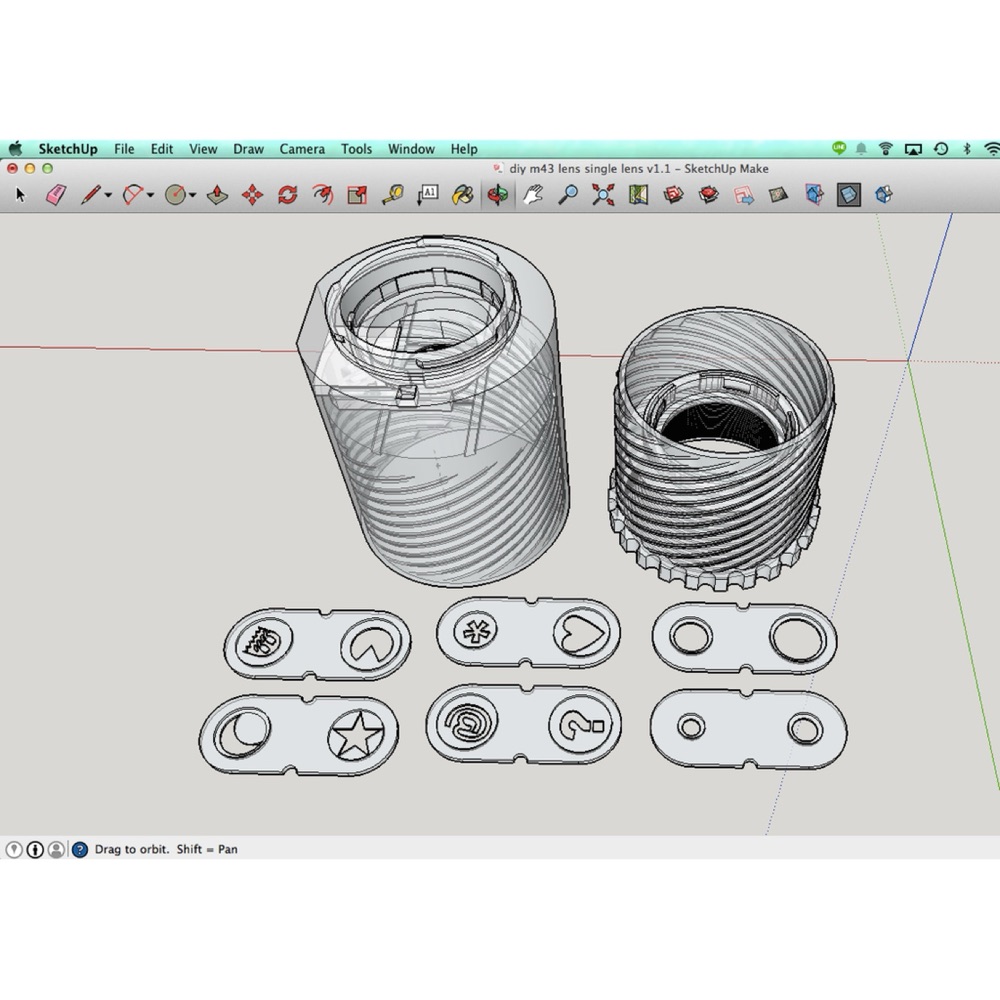This screenshot has height=1000, width=1000.
Task: Close the SketchUp window with red button
Action: tap(12, 168)
